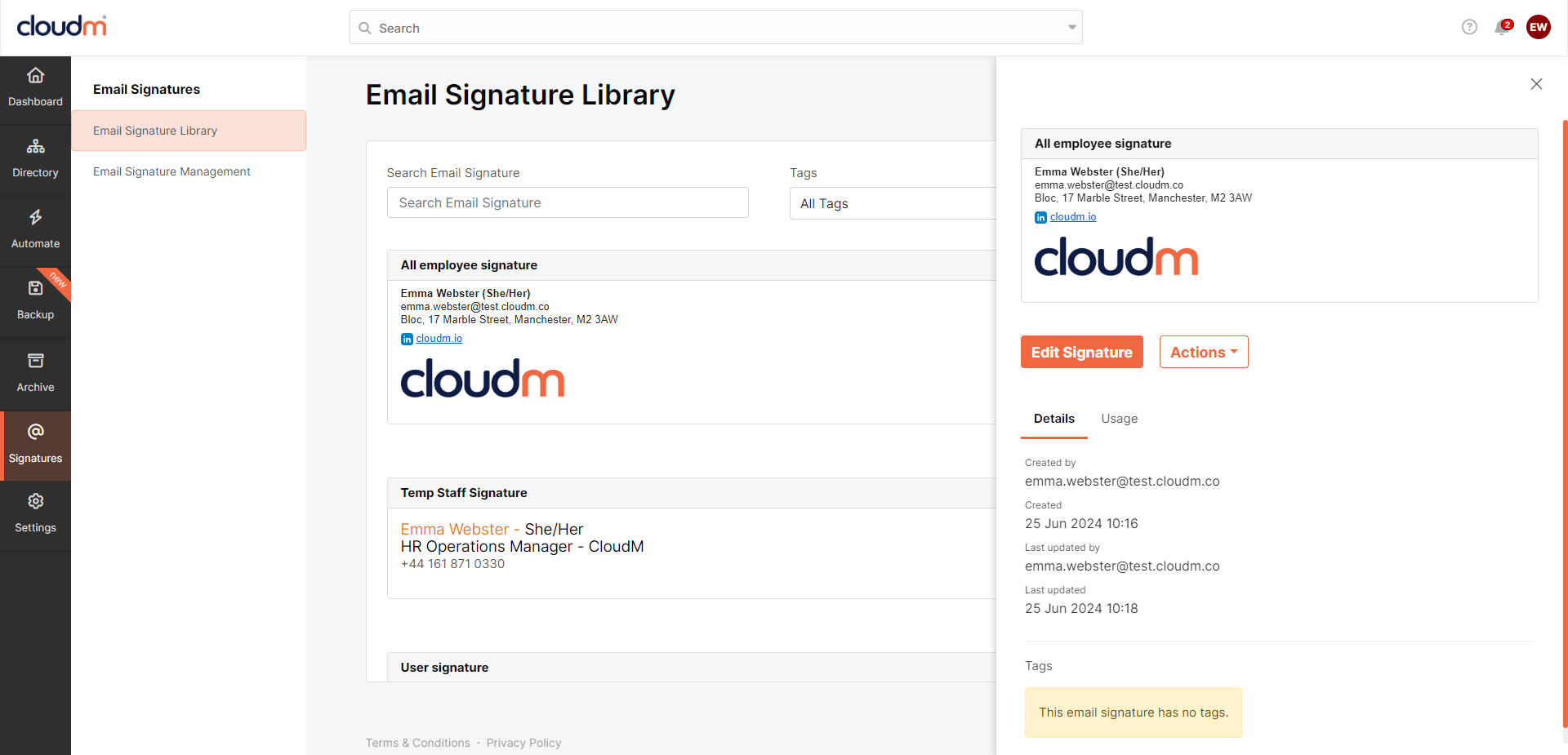Open the Automate lightning icon
The image size is (1568, 755).
pyautogui.click(x=35, y=218)
